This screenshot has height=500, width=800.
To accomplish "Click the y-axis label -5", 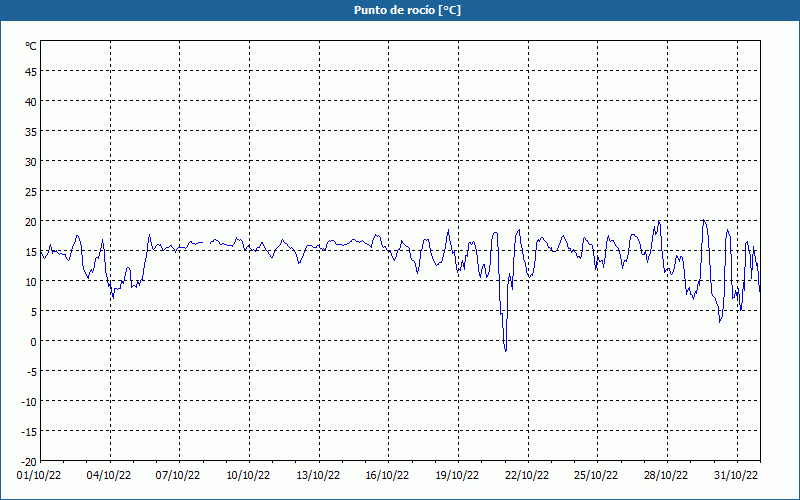I will 32,372.
